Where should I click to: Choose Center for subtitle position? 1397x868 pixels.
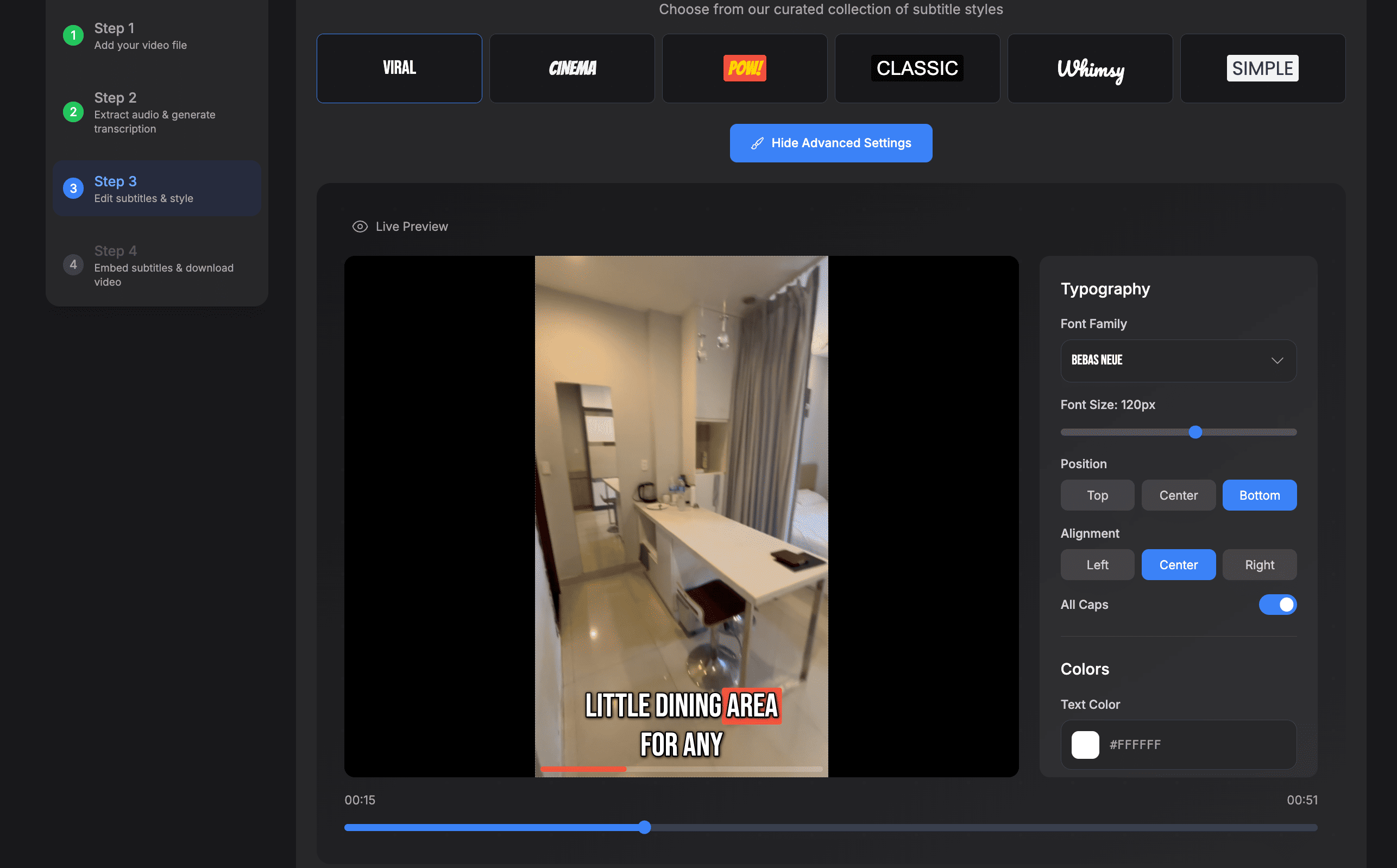coord(1178,495)
